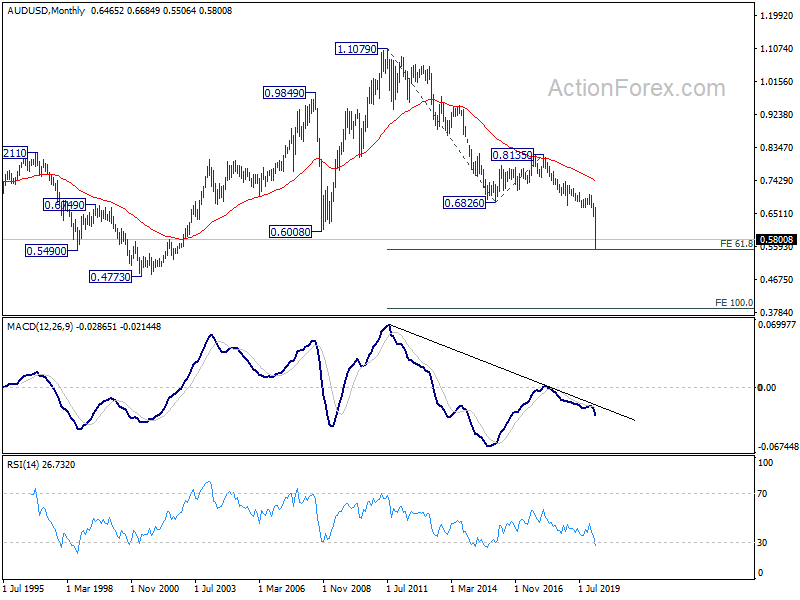Select the 0.47730 bottom price label
The height and width of the screenshot is (600, 800).
point(110,277)
